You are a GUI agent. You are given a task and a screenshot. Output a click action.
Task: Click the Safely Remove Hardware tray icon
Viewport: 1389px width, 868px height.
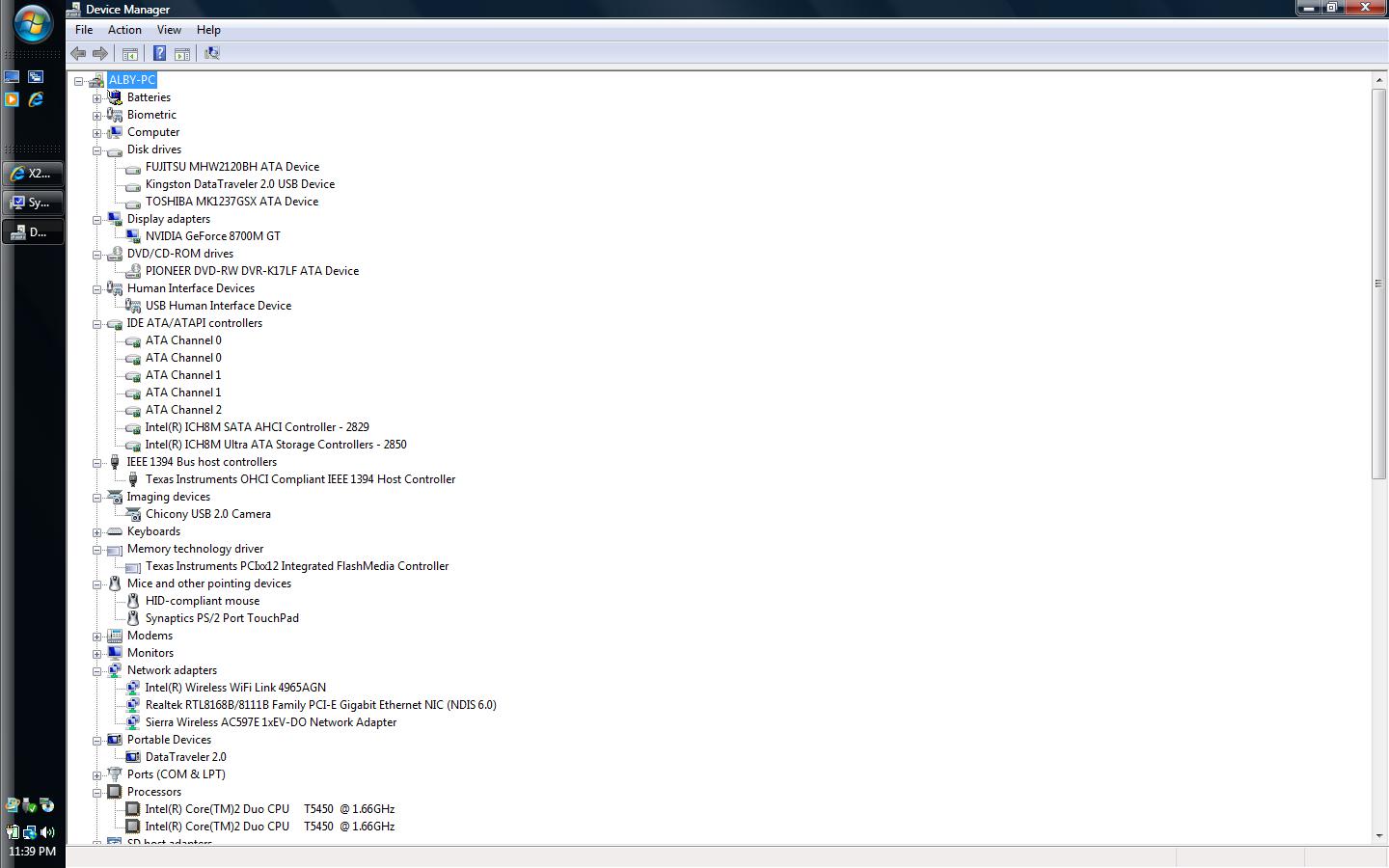tap(30, 805)
